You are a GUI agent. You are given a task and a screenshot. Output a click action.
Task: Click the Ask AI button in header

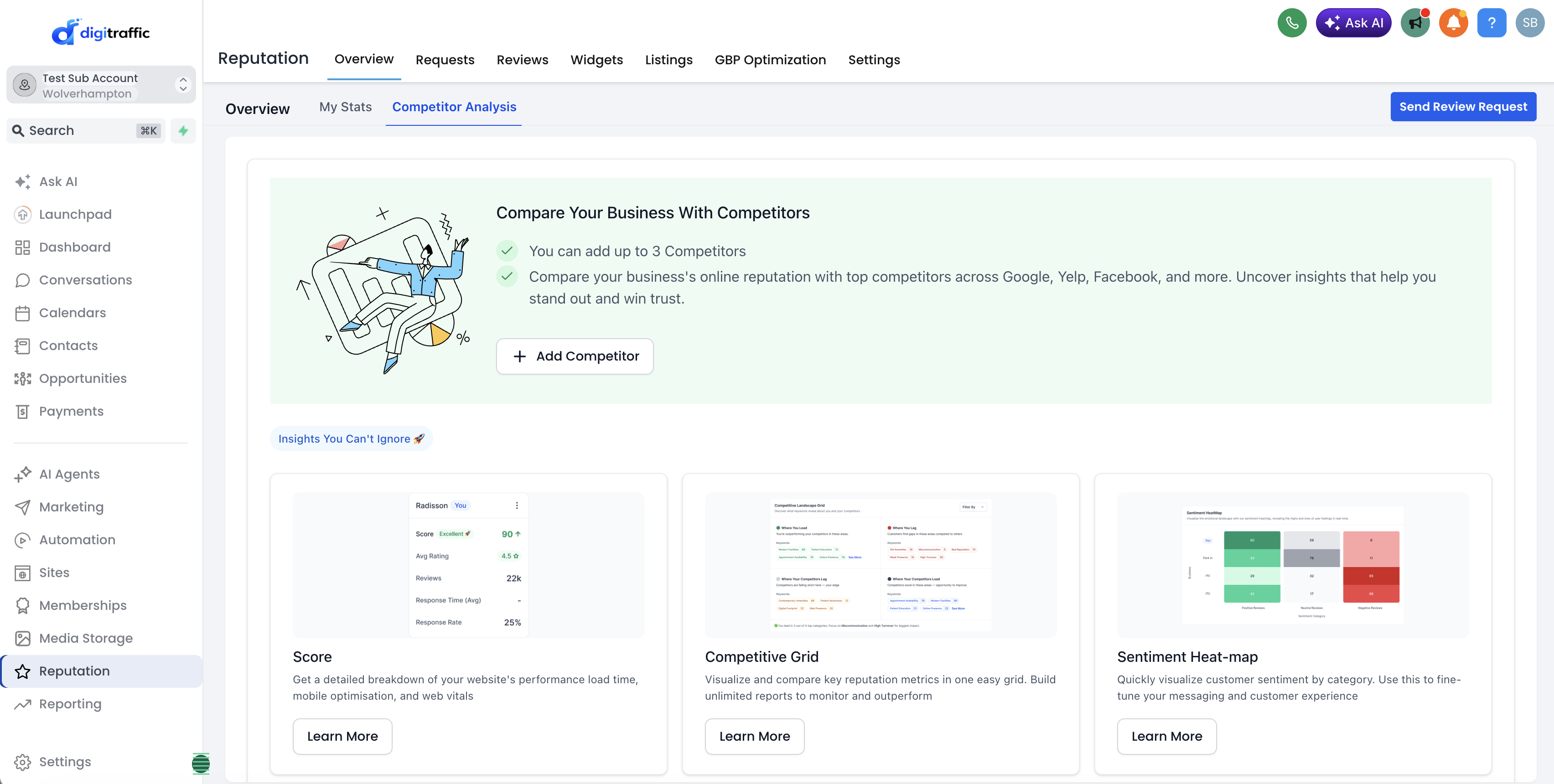[x=1353, y=23]
